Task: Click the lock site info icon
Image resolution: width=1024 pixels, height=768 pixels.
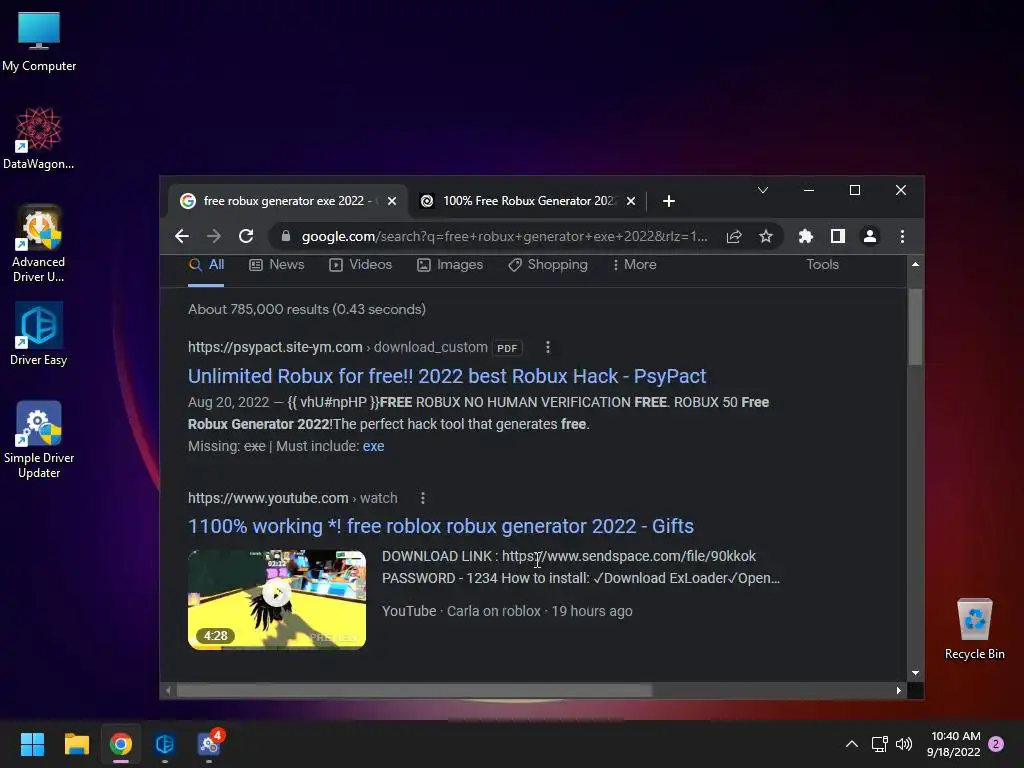Action: pos(285,236)
